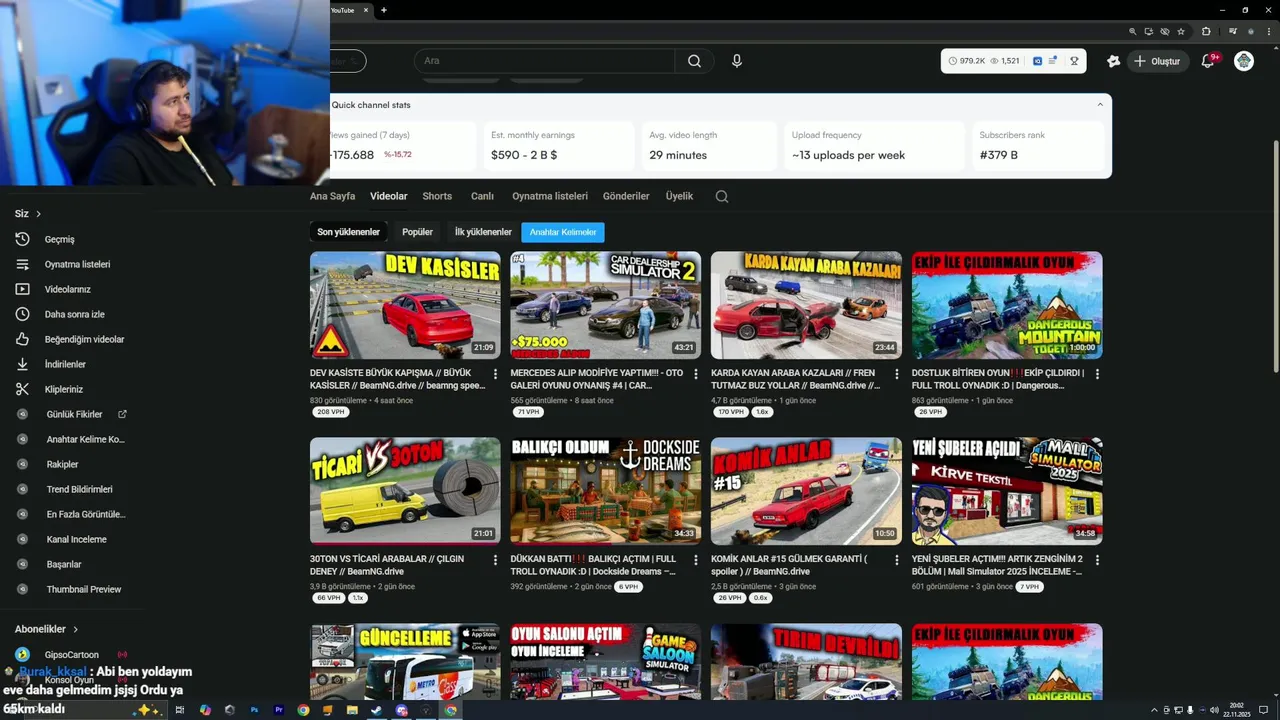Image resolution: width=1280 pixels, height=720 pixels.
Task: Click the YouTube search magnifier button
Action: pos(694,61)
